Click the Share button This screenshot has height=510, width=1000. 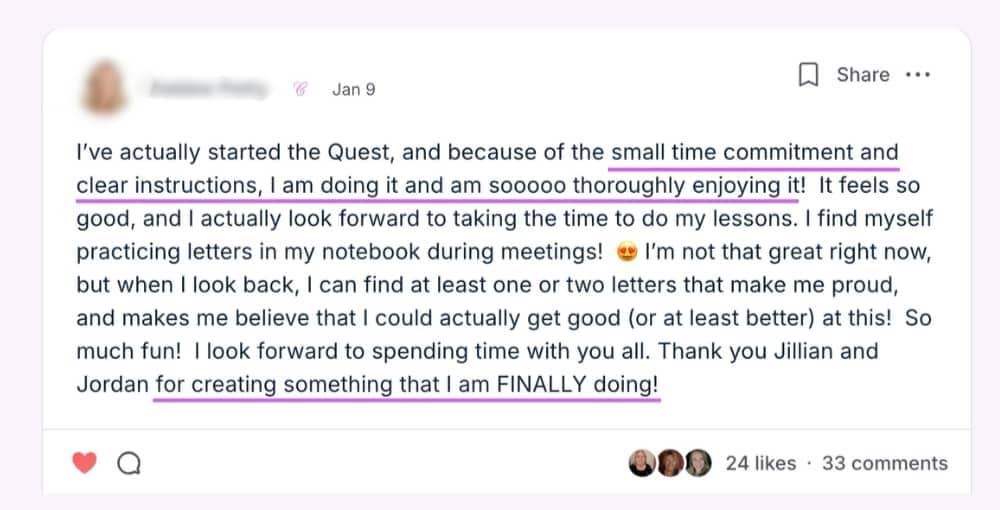(x=862, y=75)
